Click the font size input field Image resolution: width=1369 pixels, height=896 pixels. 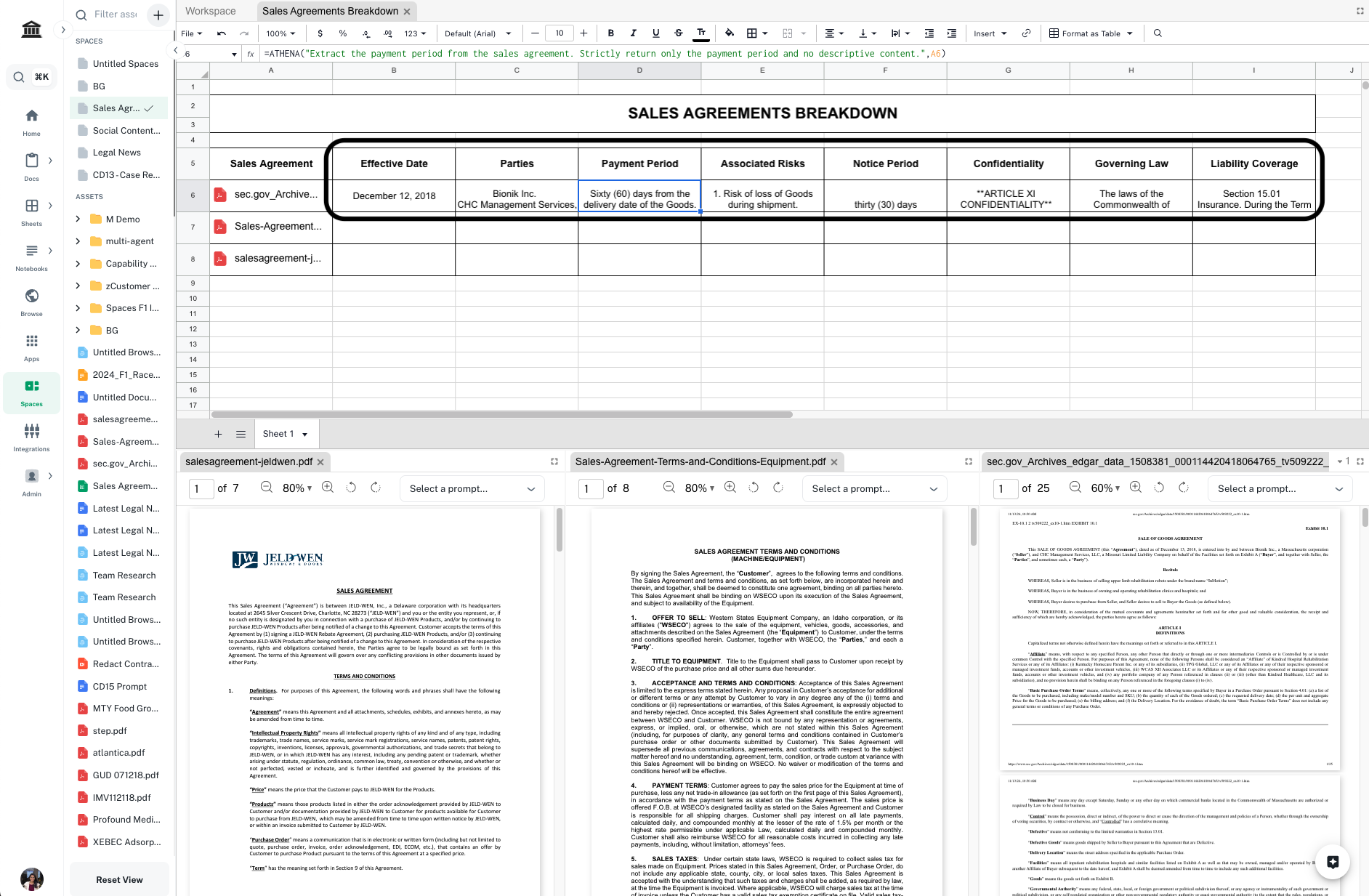click(559, 33)
